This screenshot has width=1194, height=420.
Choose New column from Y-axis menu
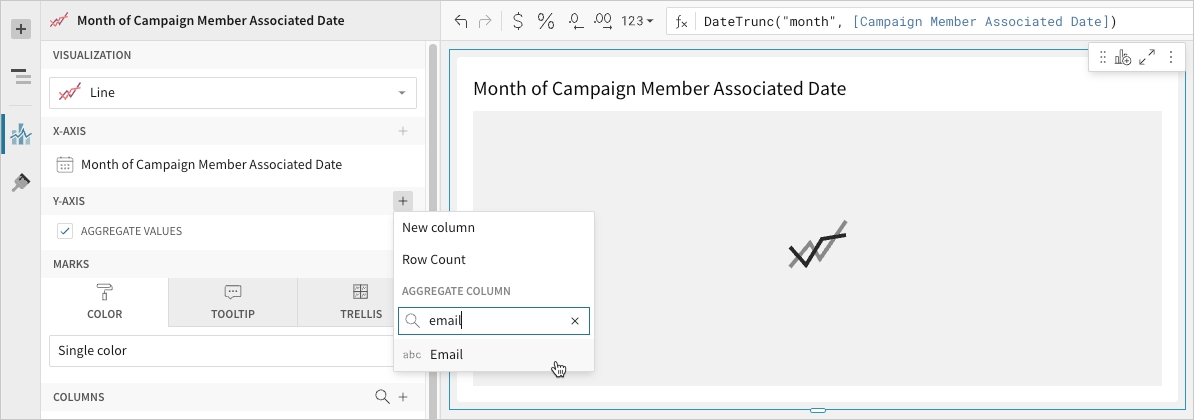pyautogui.click(x=438, y=228)
